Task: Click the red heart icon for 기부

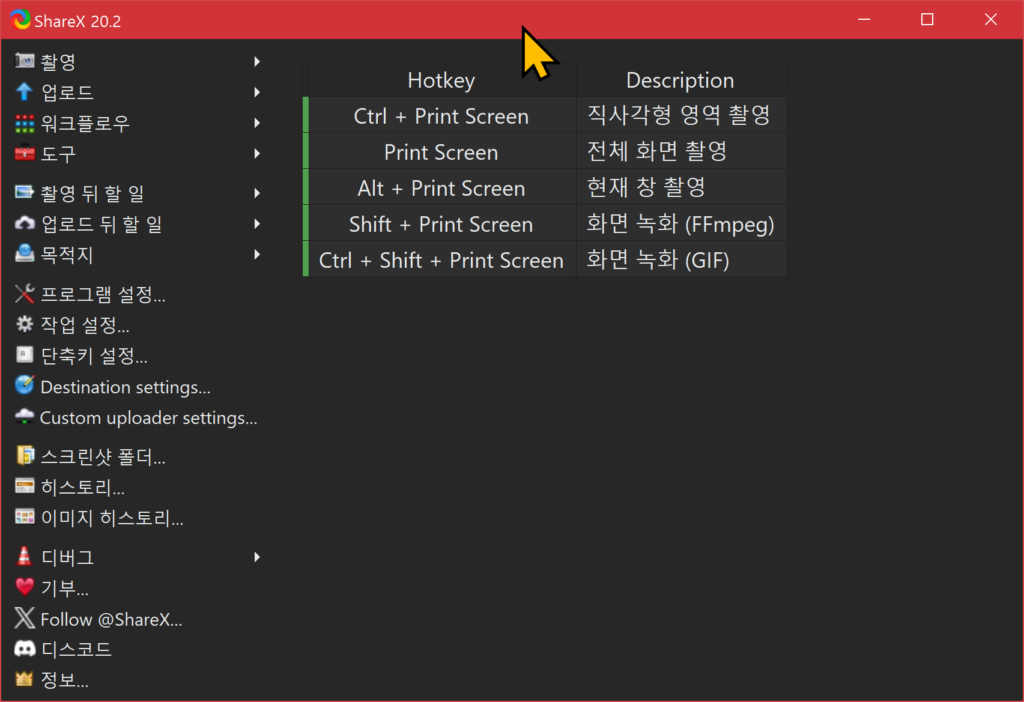Action: 25,587
